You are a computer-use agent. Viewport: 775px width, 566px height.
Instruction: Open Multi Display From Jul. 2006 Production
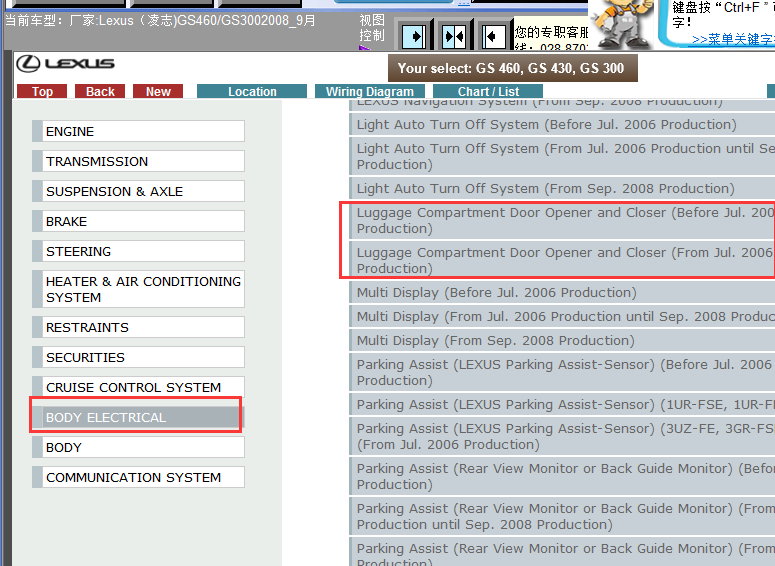coord(562,316)
